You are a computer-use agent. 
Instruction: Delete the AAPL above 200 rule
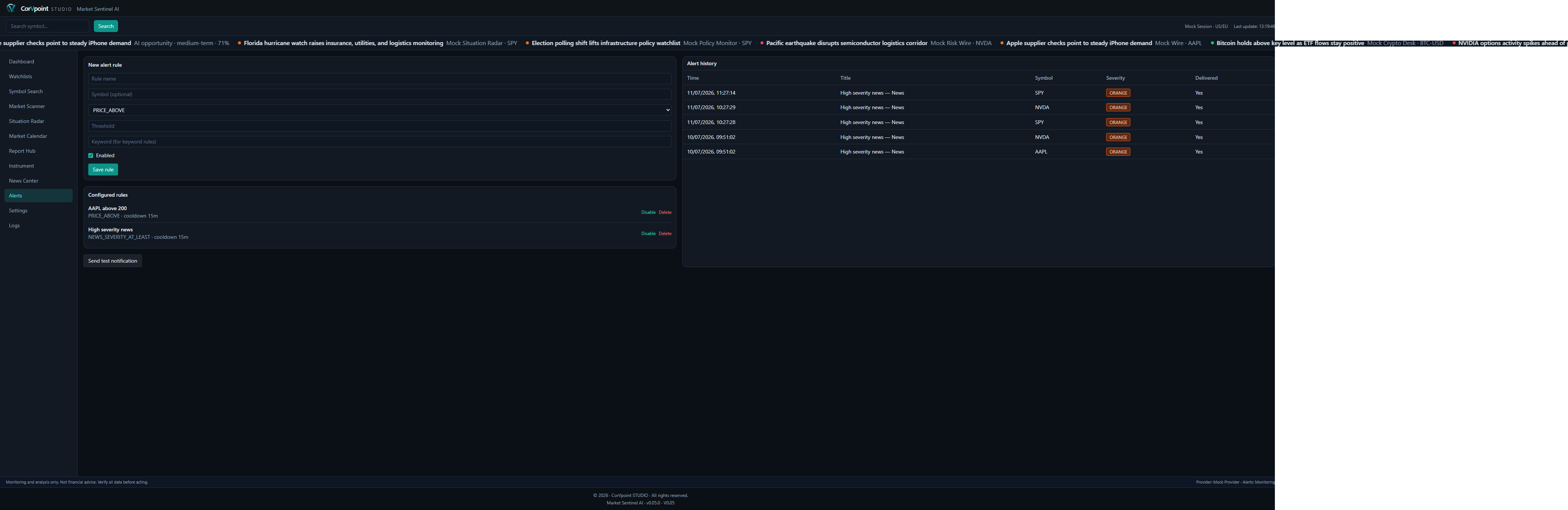665,212
